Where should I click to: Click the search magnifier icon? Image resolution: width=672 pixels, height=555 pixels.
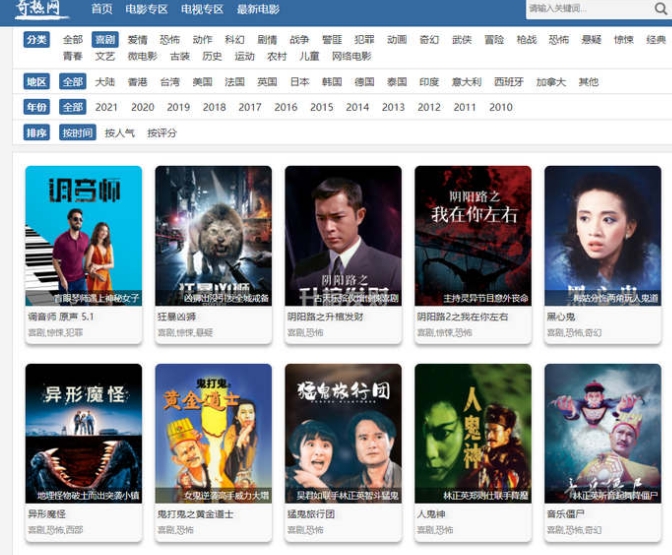(660, 8)
